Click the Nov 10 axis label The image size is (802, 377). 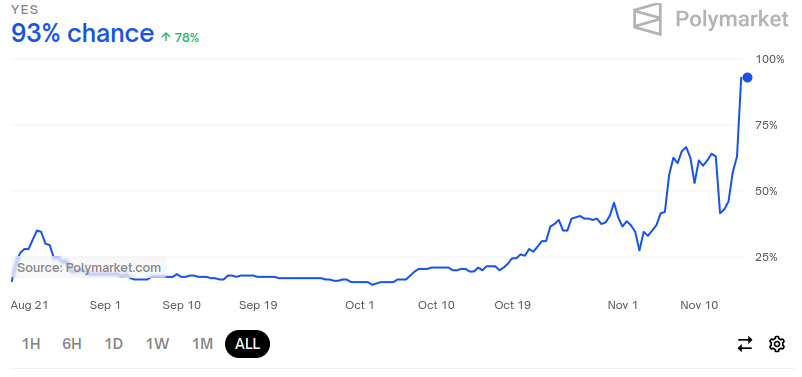pos(699,305)
